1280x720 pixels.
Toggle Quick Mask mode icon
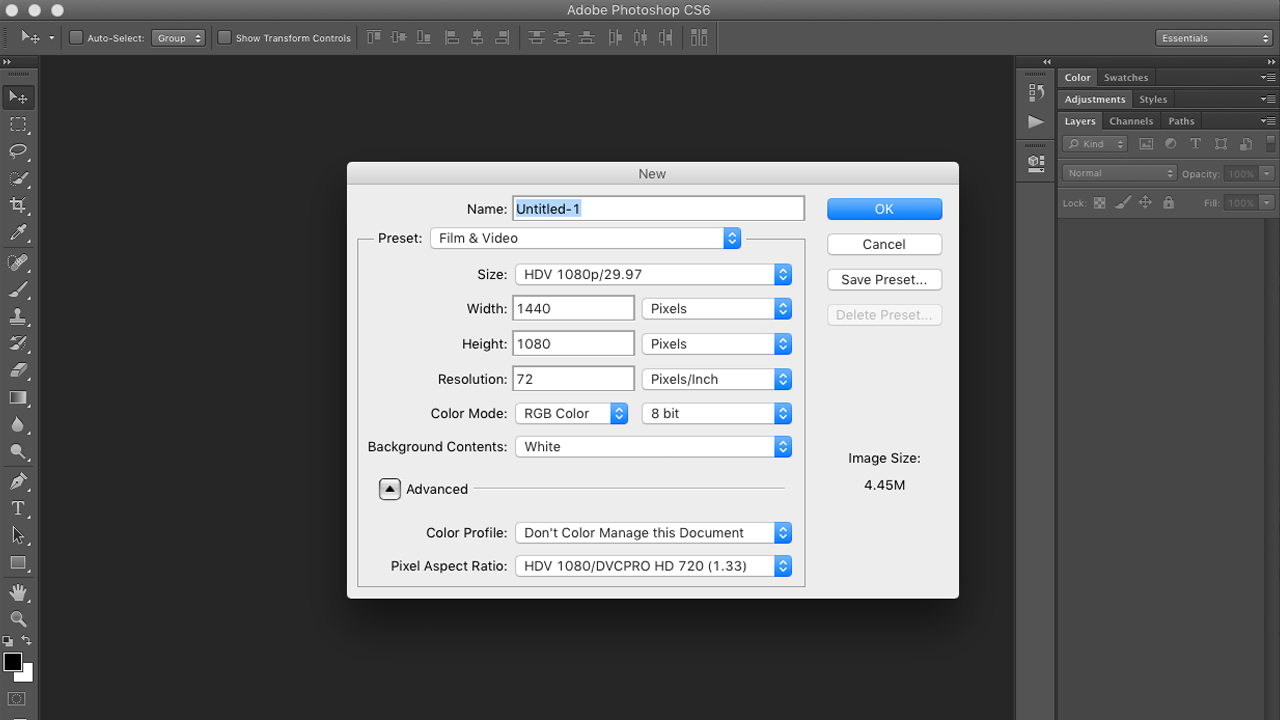click(18, 699)
